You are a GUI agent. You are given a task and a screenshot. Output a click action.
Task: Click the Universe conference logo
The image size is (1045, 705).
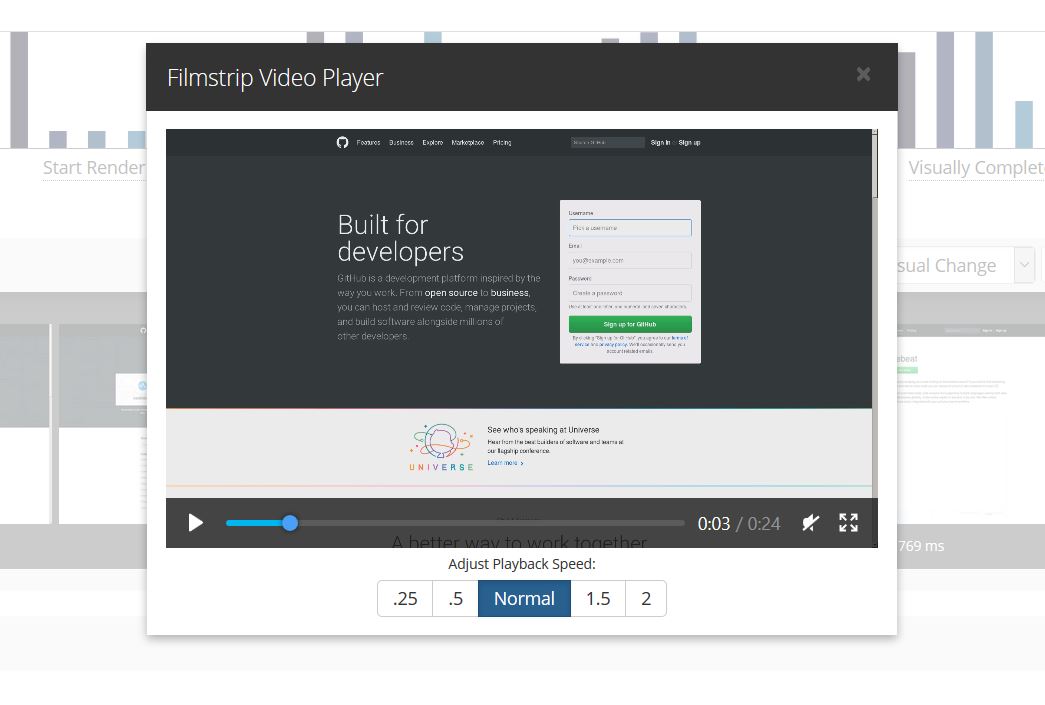tap(443, 447)
